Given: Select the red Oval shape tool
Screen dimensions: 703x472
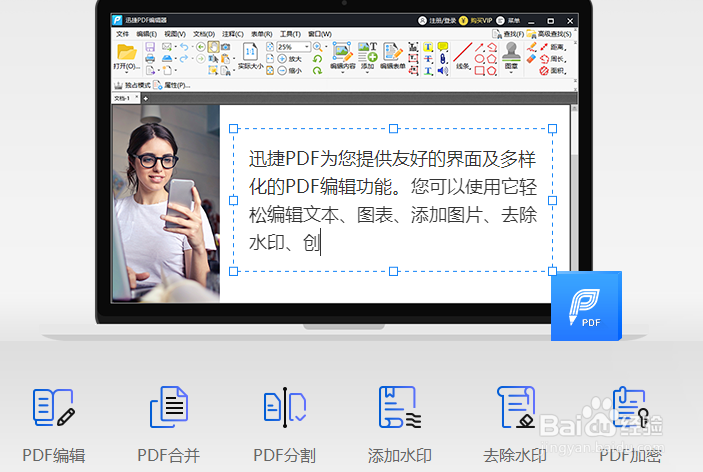Looking at the screenshot, I should [479, 59].
